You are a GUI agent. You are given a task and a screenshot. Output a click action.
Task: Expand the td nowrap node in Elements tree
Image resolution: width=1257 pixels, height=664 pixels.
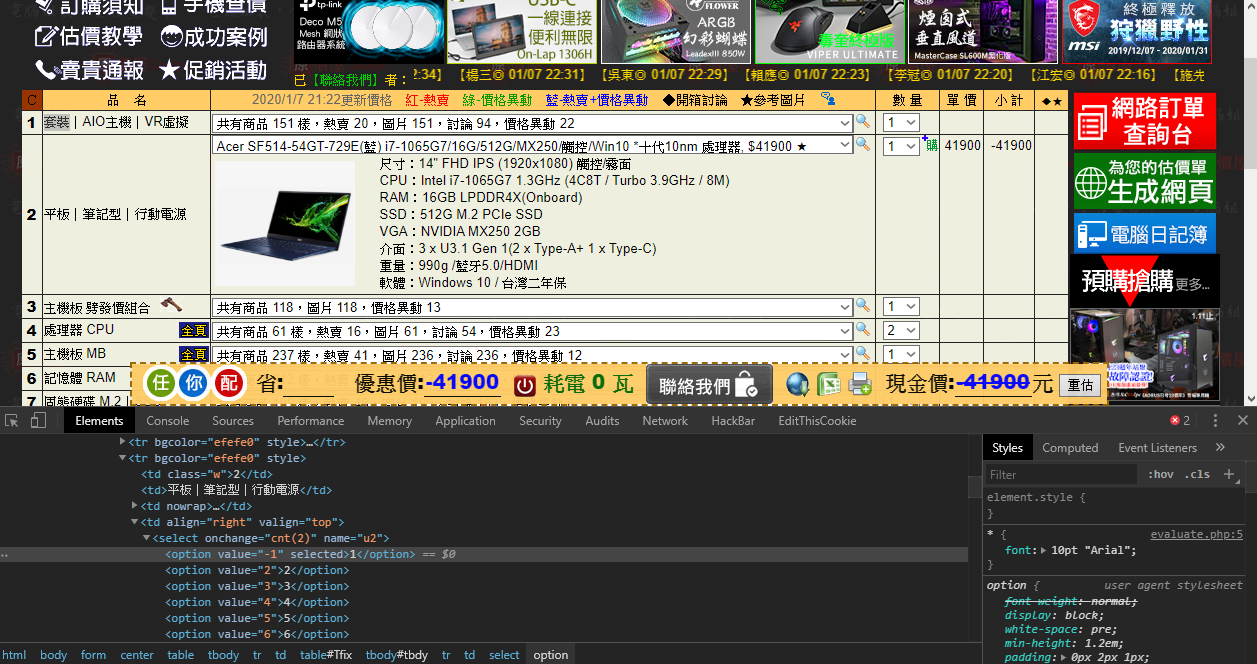136,506
